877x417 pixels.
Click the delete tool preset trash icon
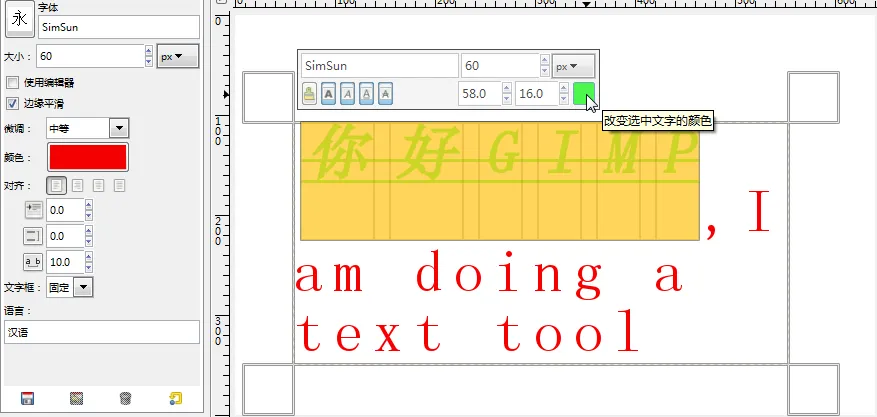click(x=126, y=399)
